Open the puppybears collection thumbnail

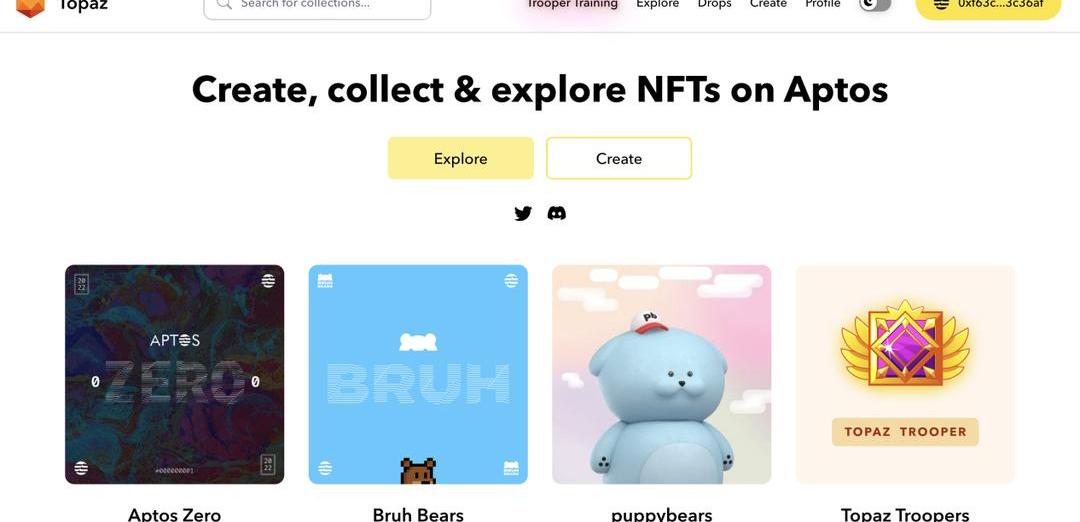pos(661,375)
